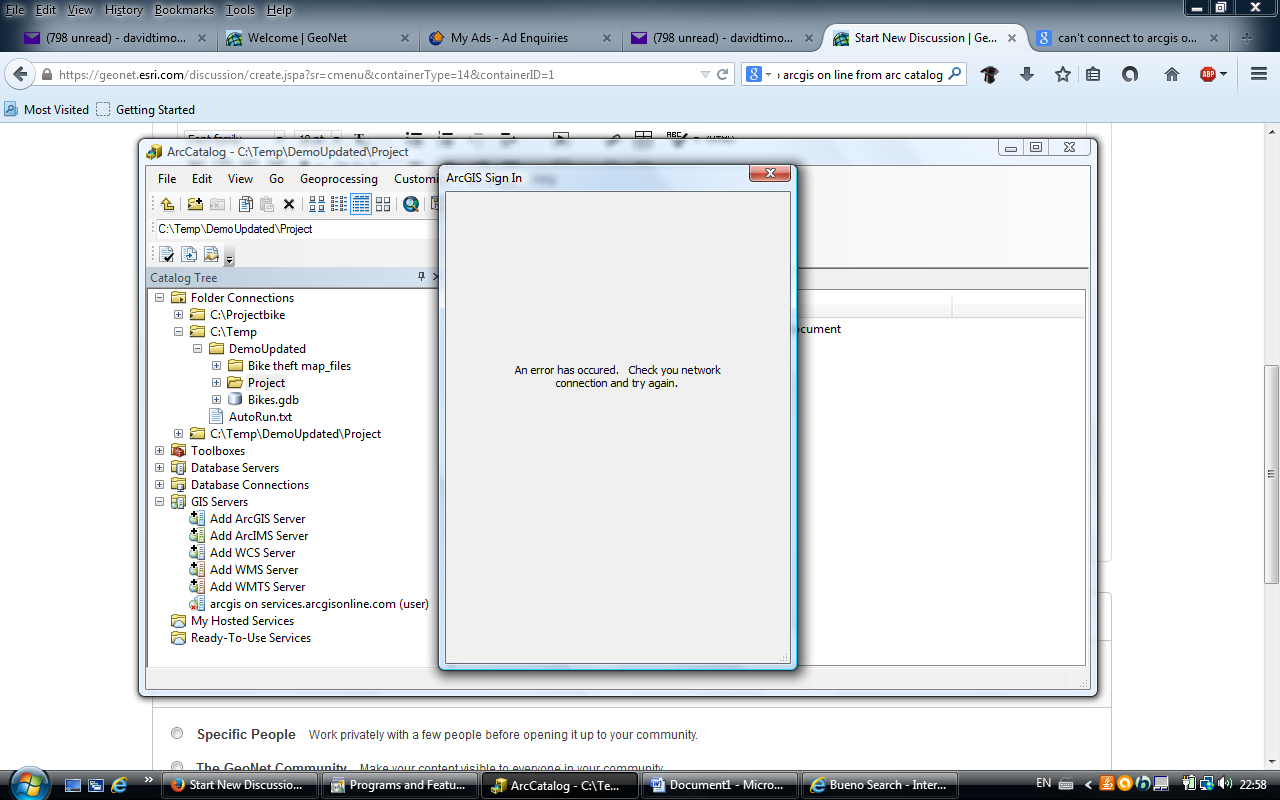The height and width of the screenshot is (800, 1280).
Task: Open the Search window globe icon
Action: [x=411, y=204]
